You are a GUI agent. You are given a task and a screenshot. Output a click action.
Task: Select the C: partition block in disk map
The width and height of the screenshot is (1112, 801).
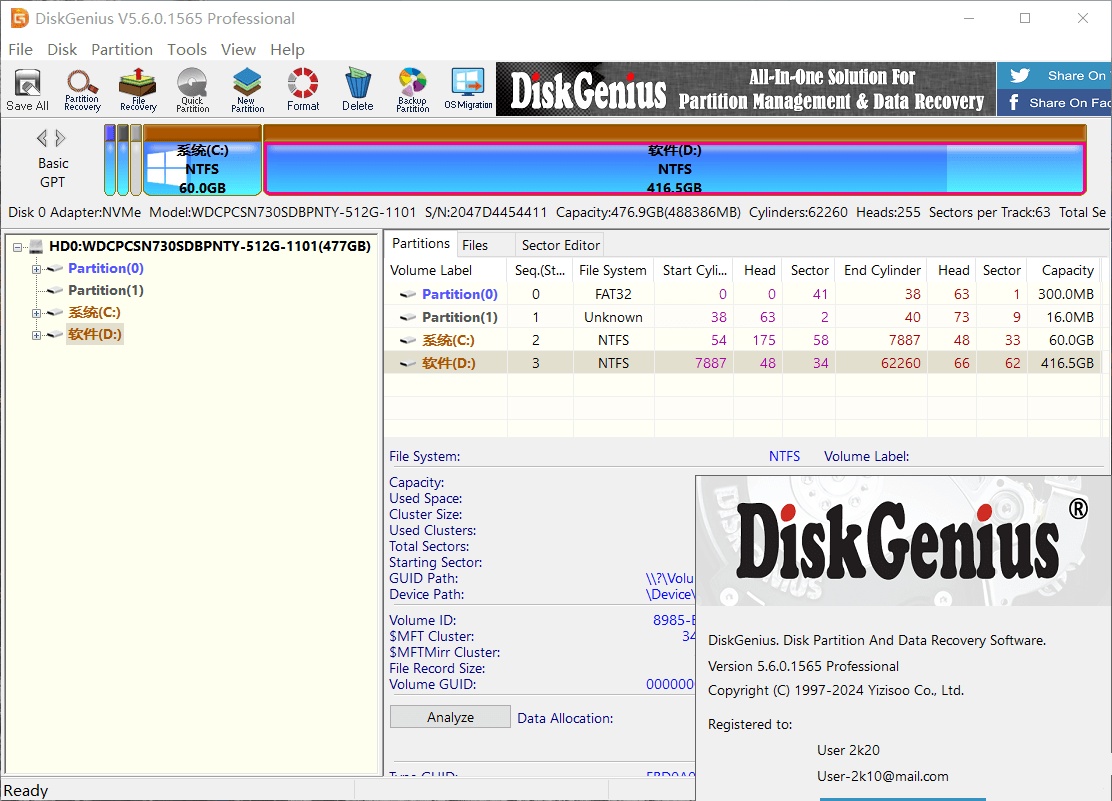pos(202,160)
